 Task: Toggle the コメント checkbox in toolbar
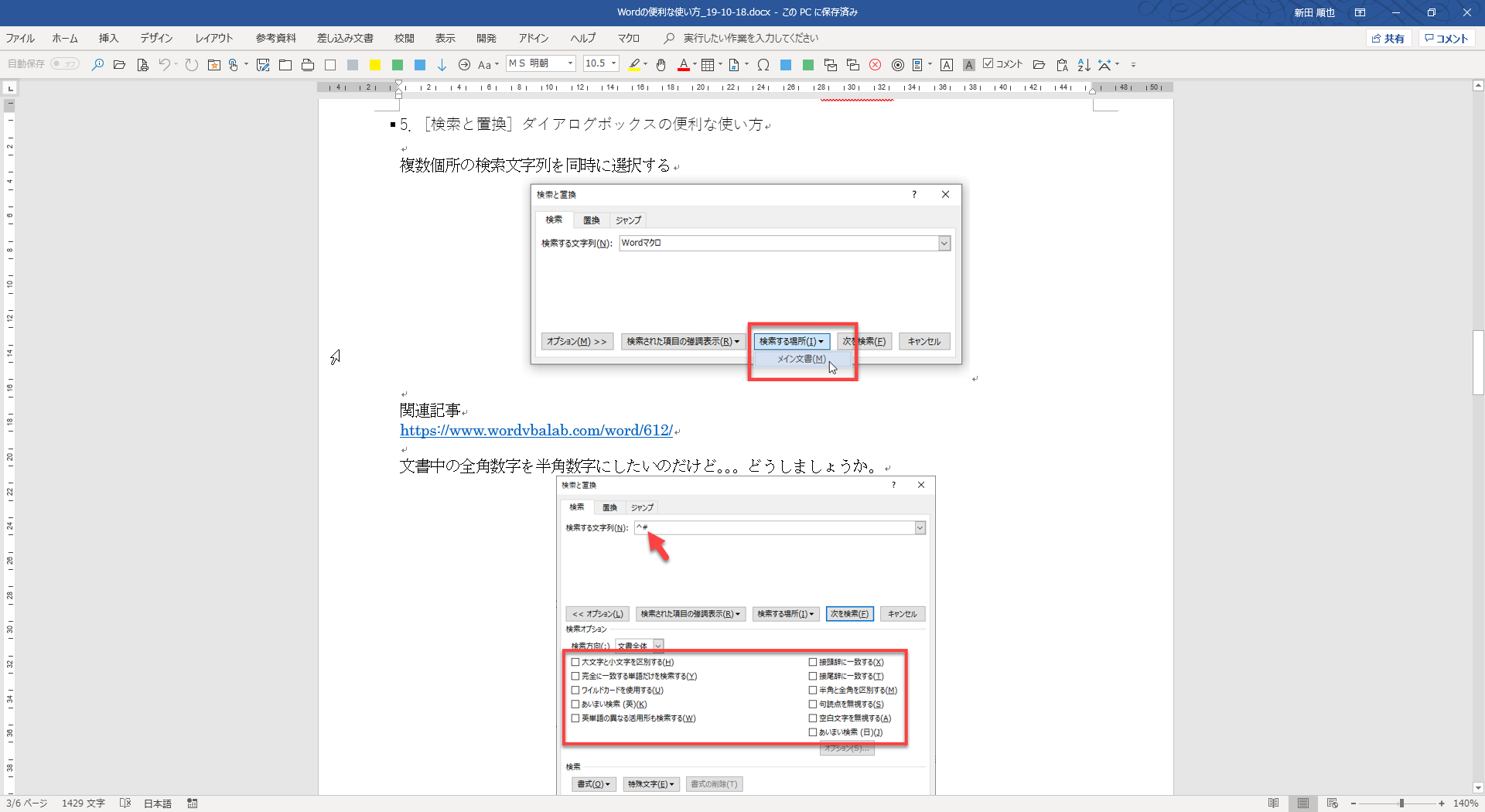[x=988, y=64]
